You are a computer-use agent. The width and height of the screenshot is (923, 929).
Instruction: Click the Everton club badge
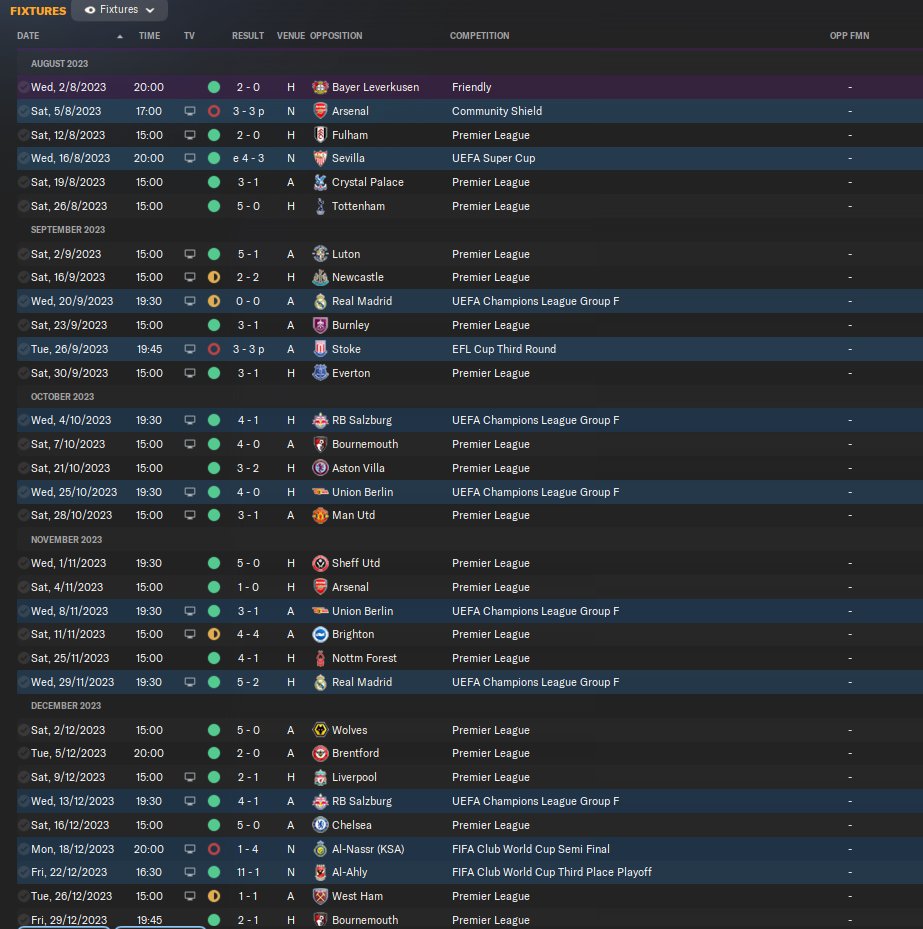[320, 373]
